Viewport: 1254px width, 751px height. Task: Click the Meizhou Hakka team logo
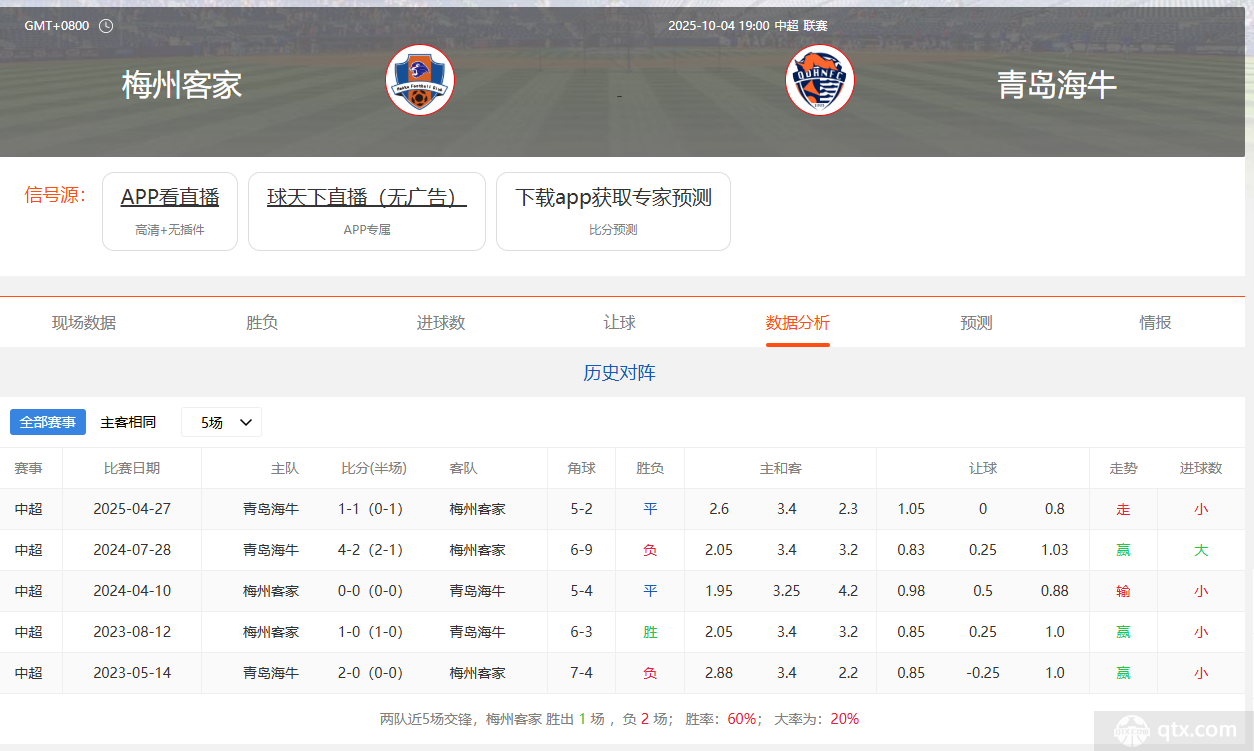point(420,80)
